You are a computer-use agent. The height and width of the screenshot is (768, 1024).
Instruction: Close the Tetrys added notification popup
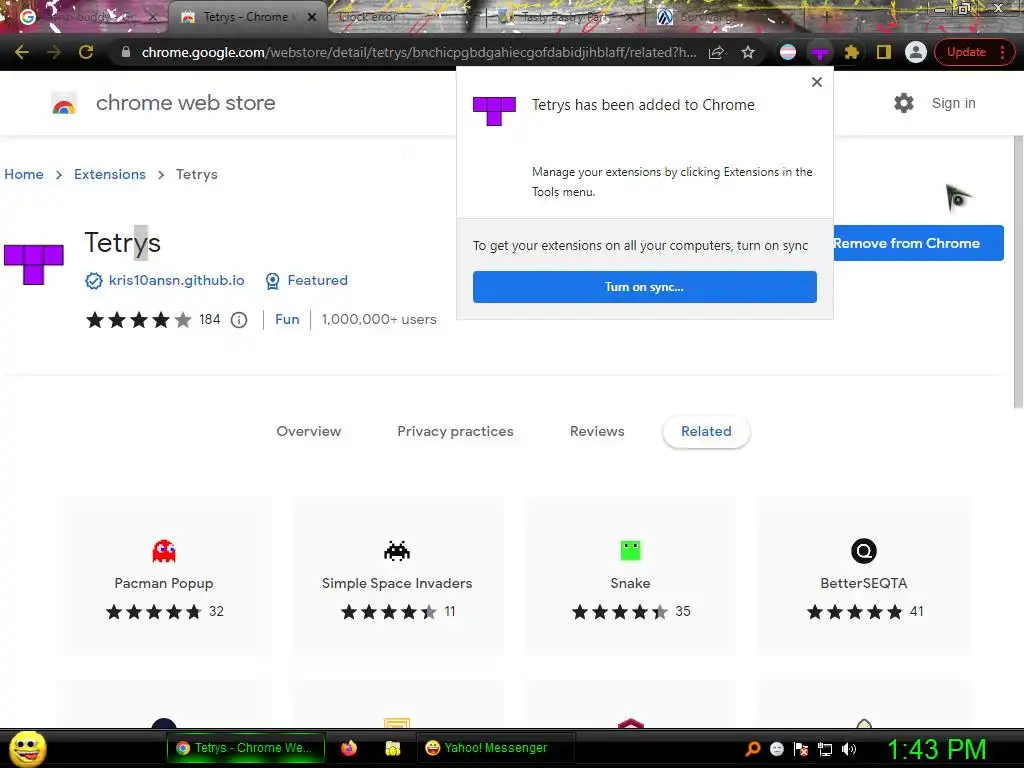coord(816,82)
